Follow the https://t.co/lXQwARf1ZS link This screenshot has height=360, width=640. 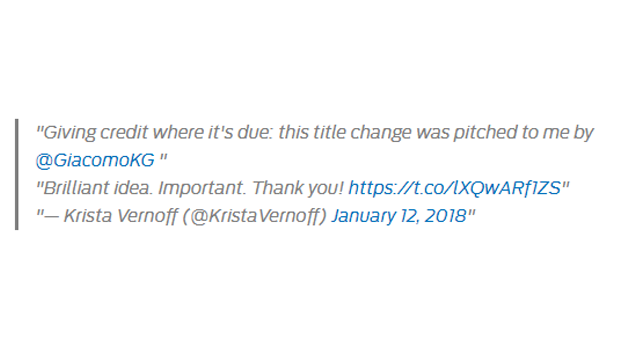coord(455,188)
